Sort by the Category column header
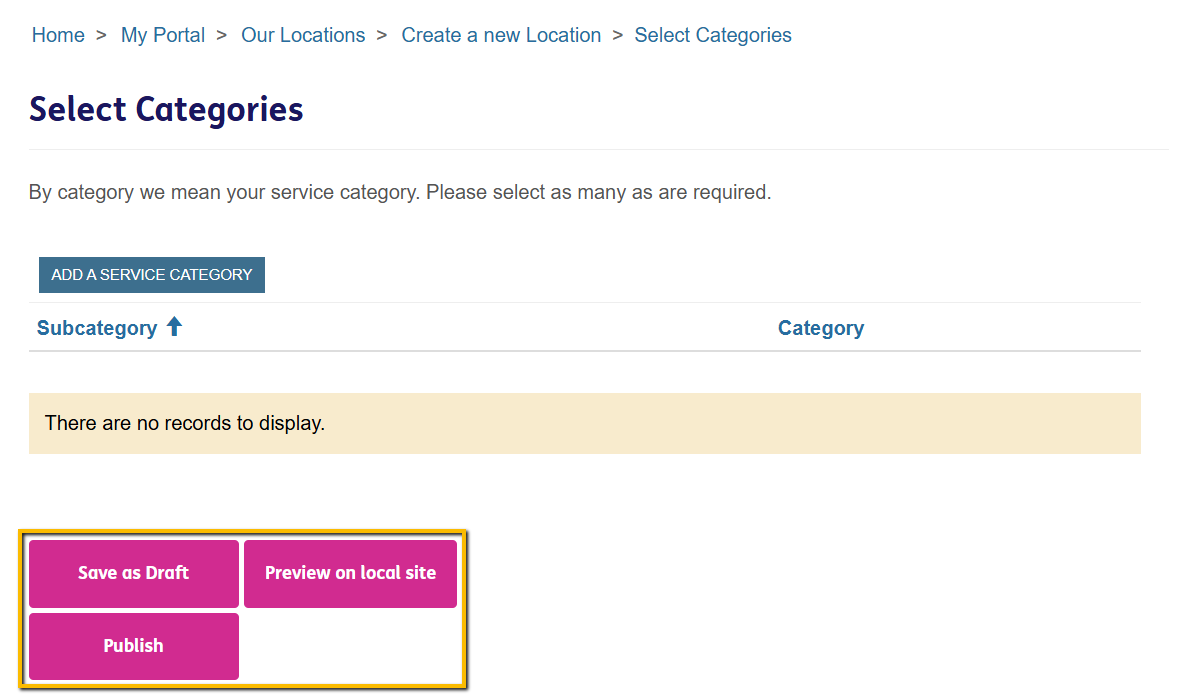 [x=821, y=328]
